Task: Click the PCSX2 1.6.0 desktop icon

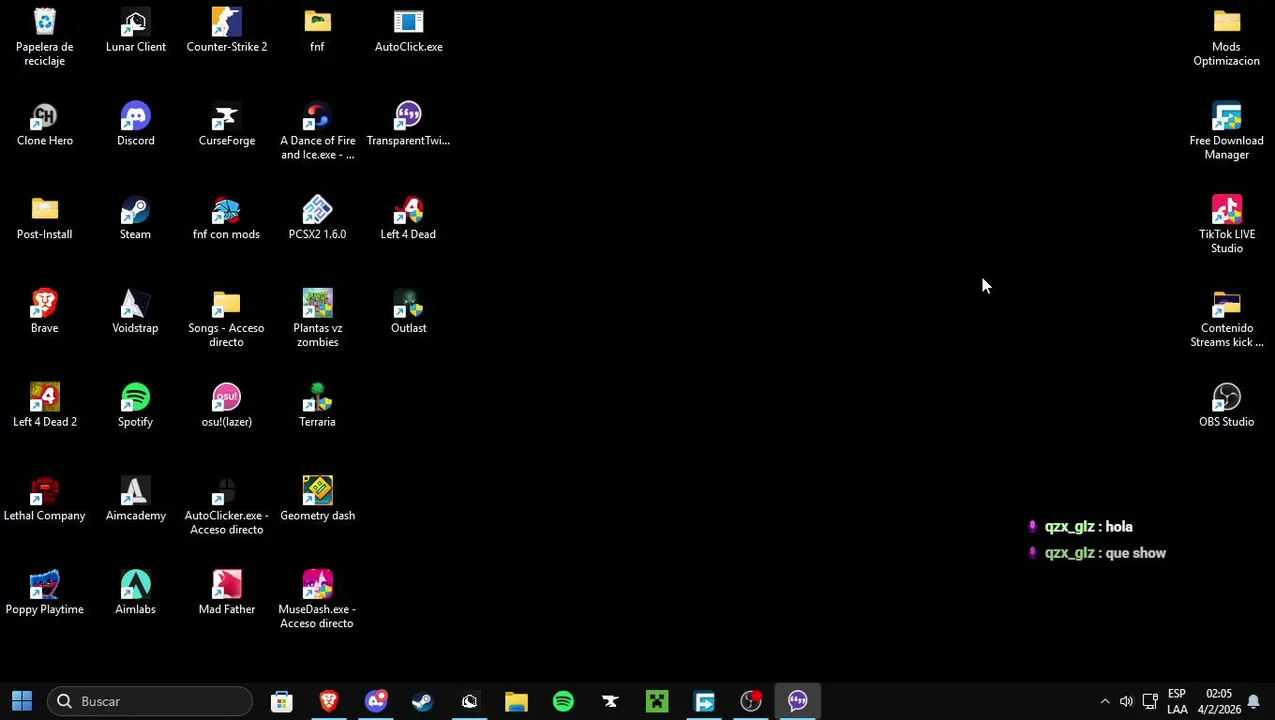Action: click(317, 218)
